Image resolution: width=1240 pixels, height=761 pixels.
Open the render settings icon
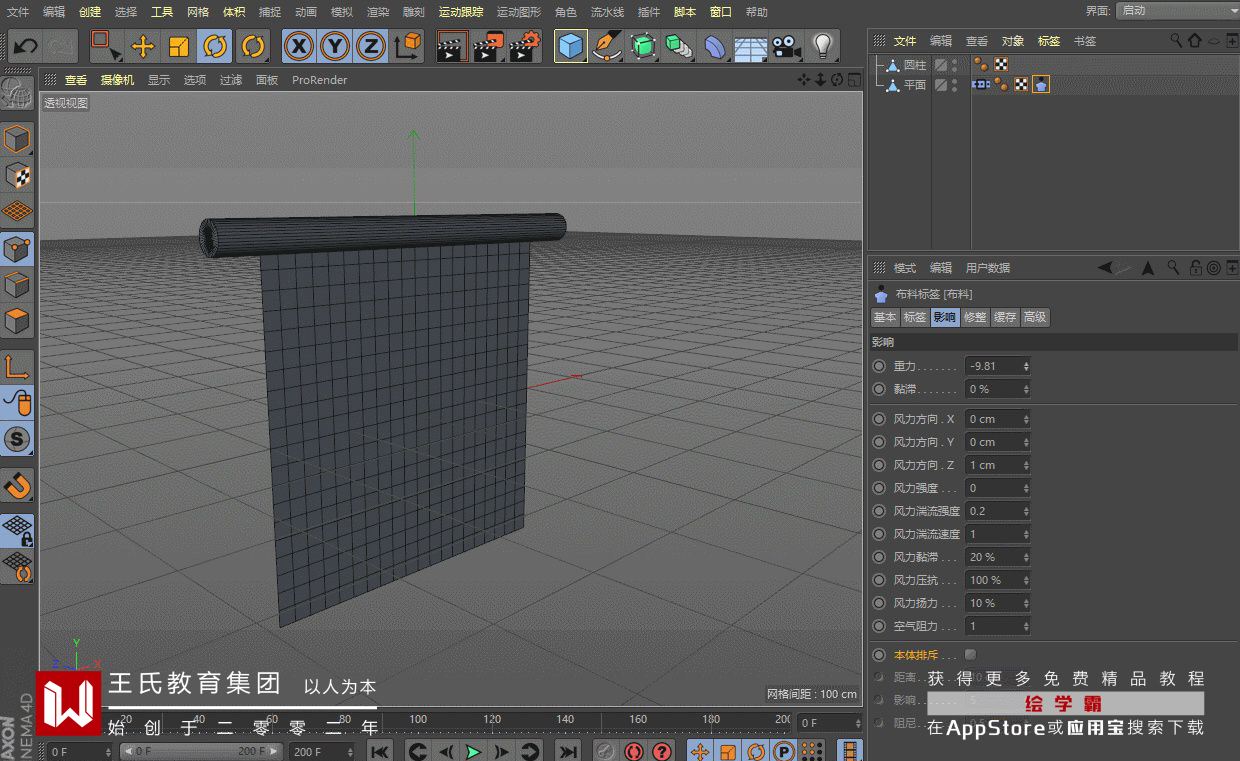[525, 47]
